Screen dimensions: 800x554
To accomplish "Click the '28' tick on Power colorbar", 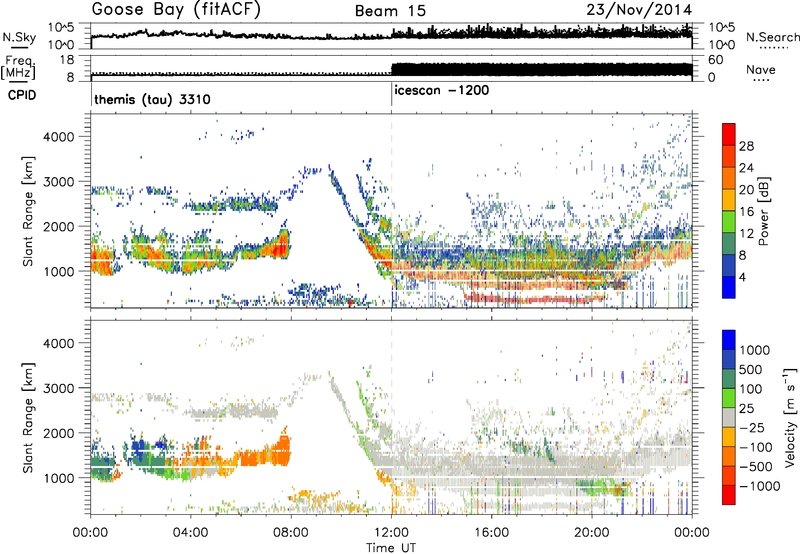I will (x=746, y=146).
